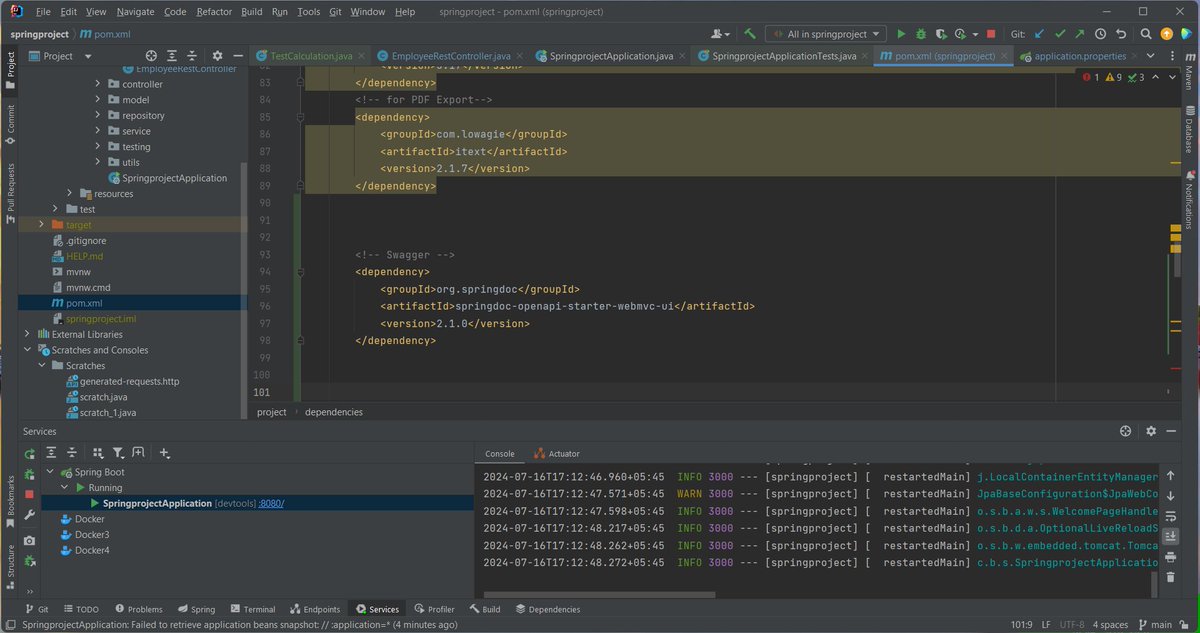Add a service with the plus icon
This screenshot has height=633, width=1200.
(164, 453)
